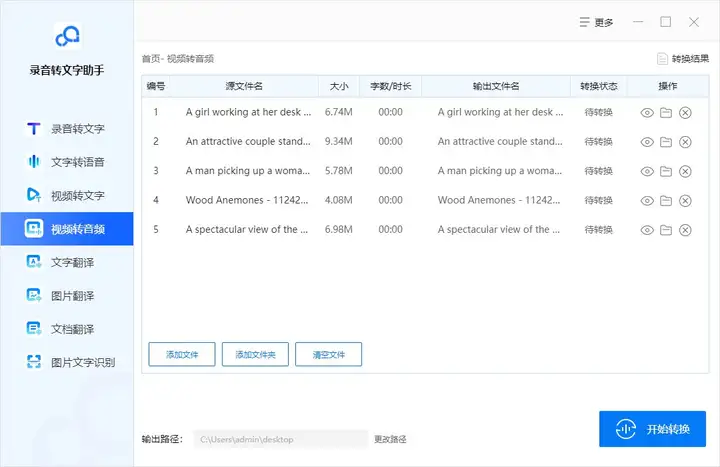Remove 'A spectacular view of the' from list
This screenshot has width=720, height=467.
coord(685,230)
